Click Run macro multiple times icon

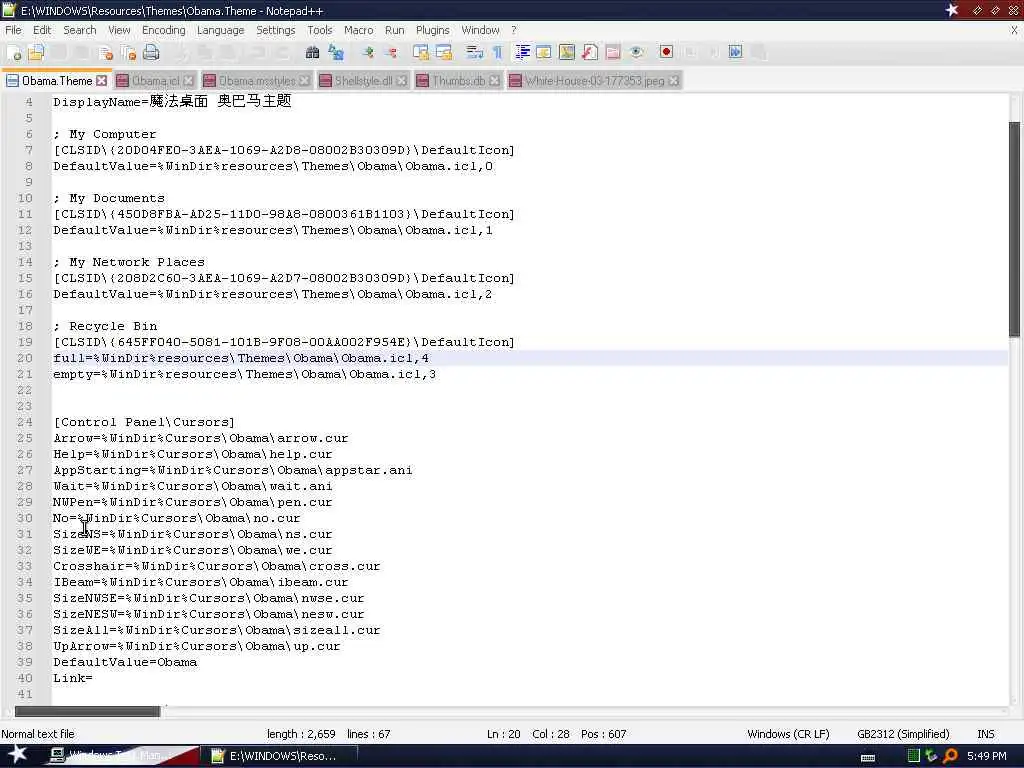(x=735, y=53)
